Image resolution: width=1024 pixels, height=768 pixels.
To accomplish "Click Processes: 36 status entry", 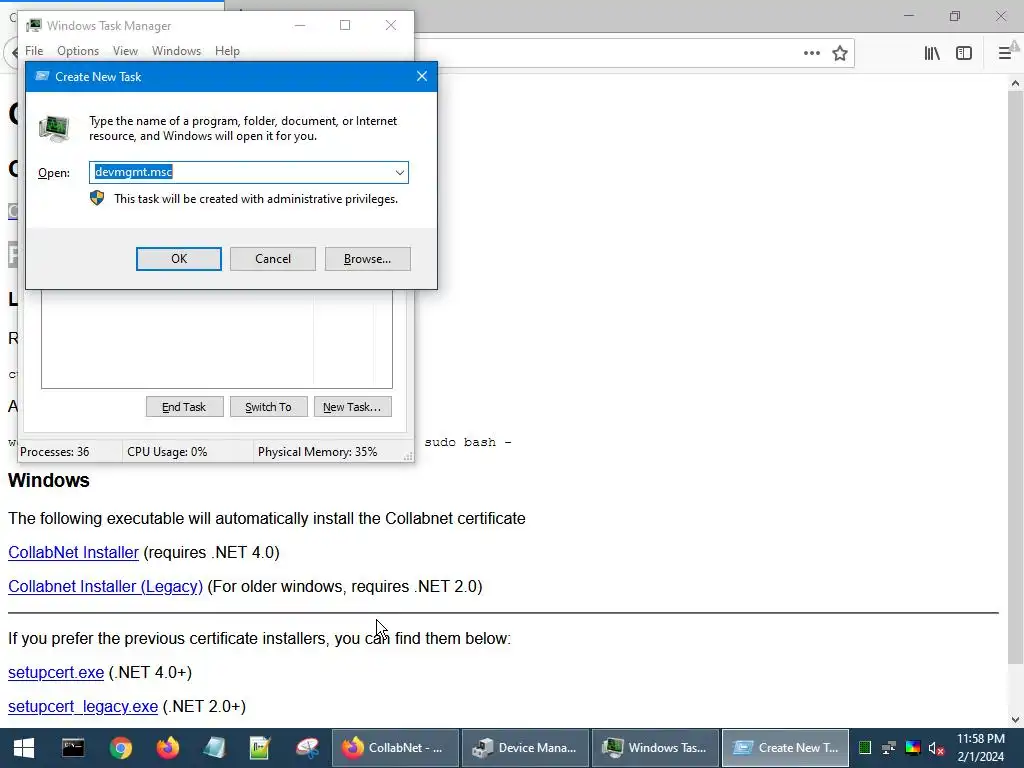I will [x=55, y=452].
